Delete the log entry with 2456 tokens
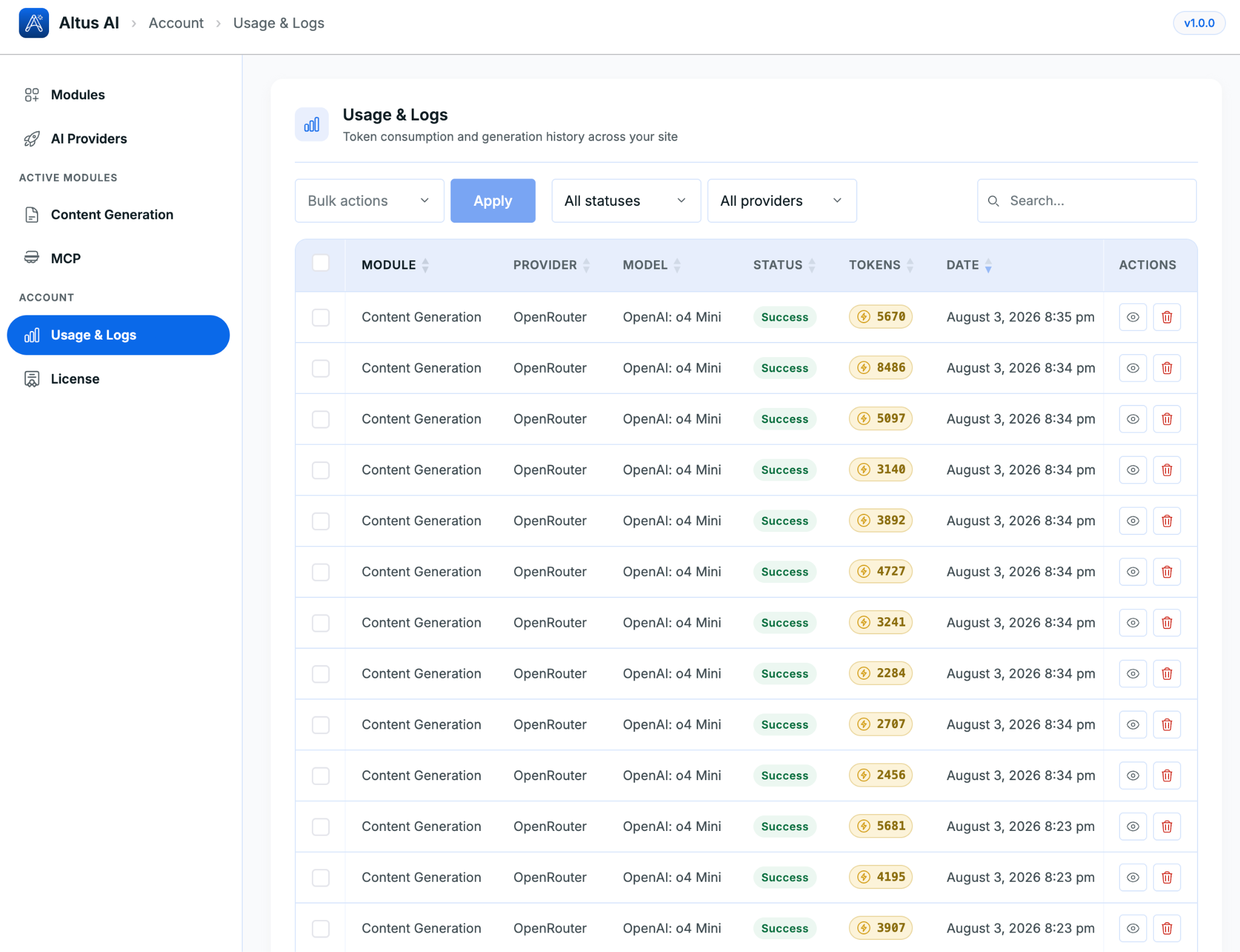The image size is (1240, 952). coord(1167,775)
